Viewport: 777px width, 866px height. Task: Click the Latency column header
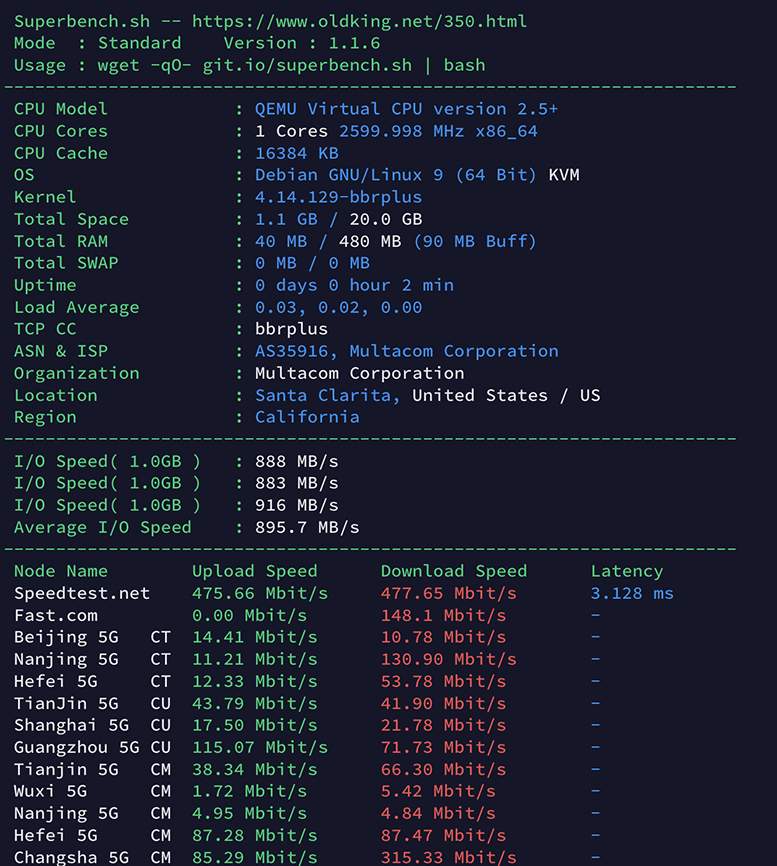627,571
